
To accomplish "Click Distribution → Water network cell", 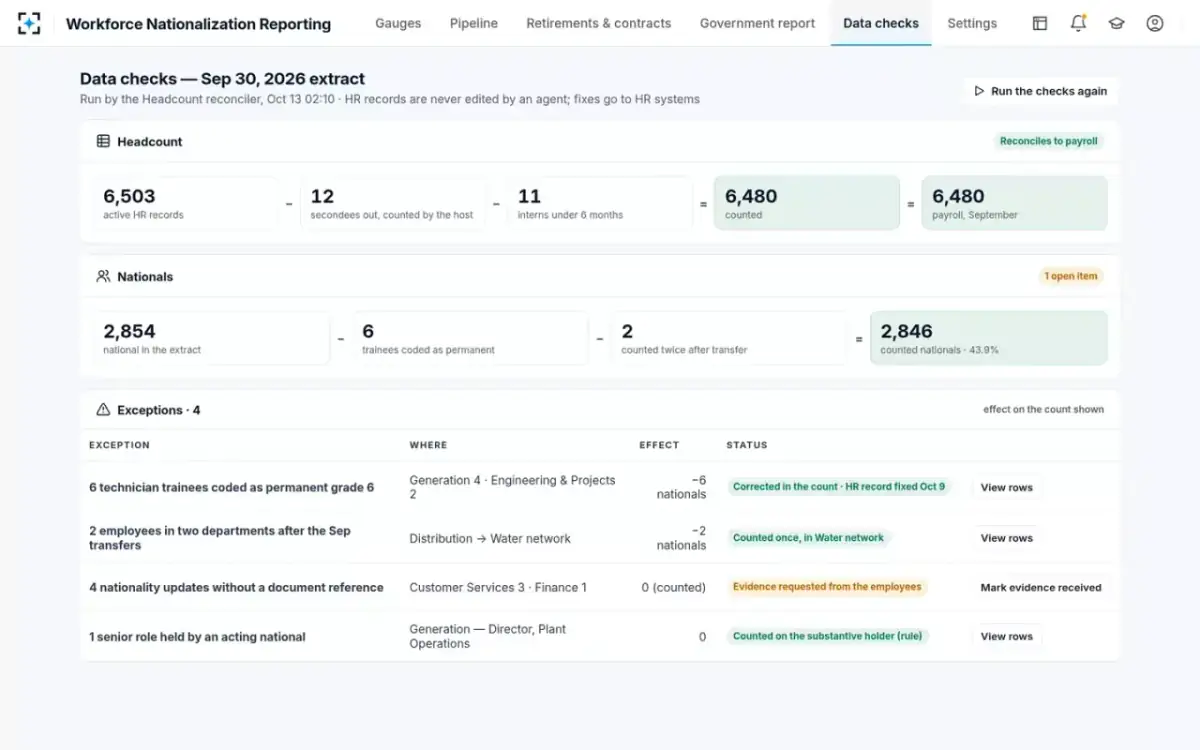I will click(x=490, y=538).
